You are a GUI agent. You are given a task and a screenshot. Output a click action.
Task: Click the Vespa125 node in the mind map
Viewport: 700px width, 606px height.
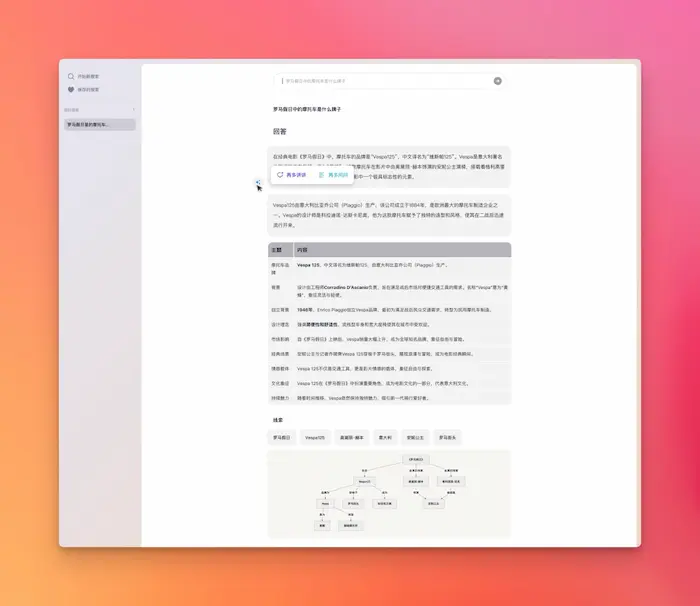(364, 481)
